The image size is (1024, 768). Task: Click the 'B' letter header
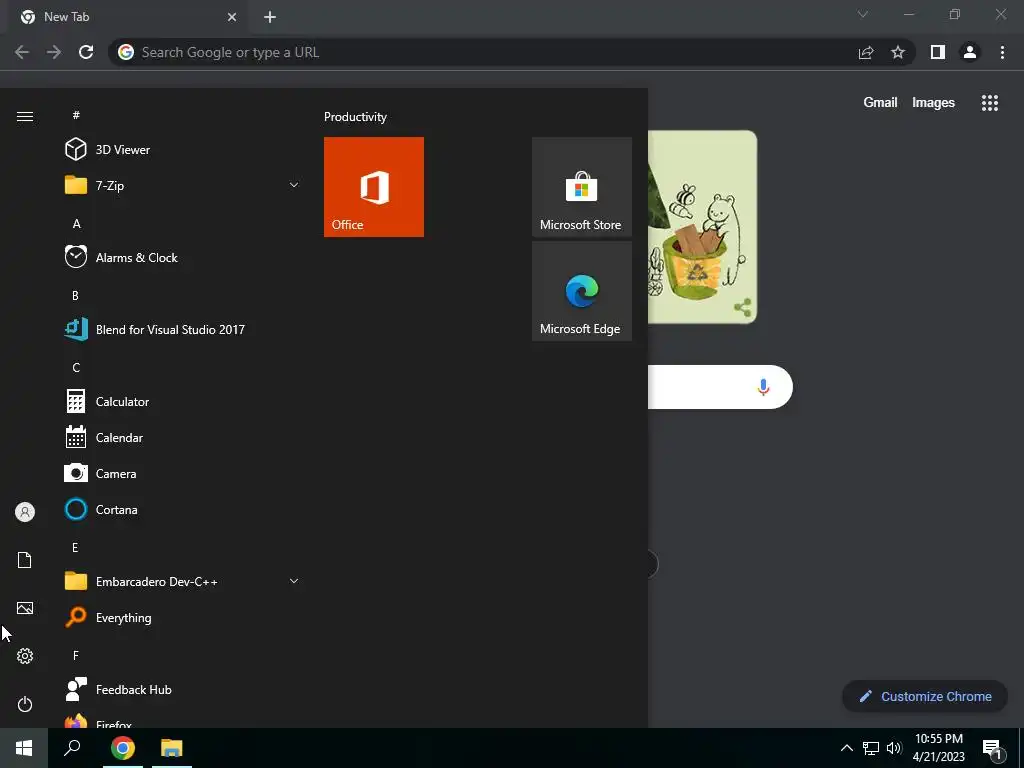[x=75, y=296]
